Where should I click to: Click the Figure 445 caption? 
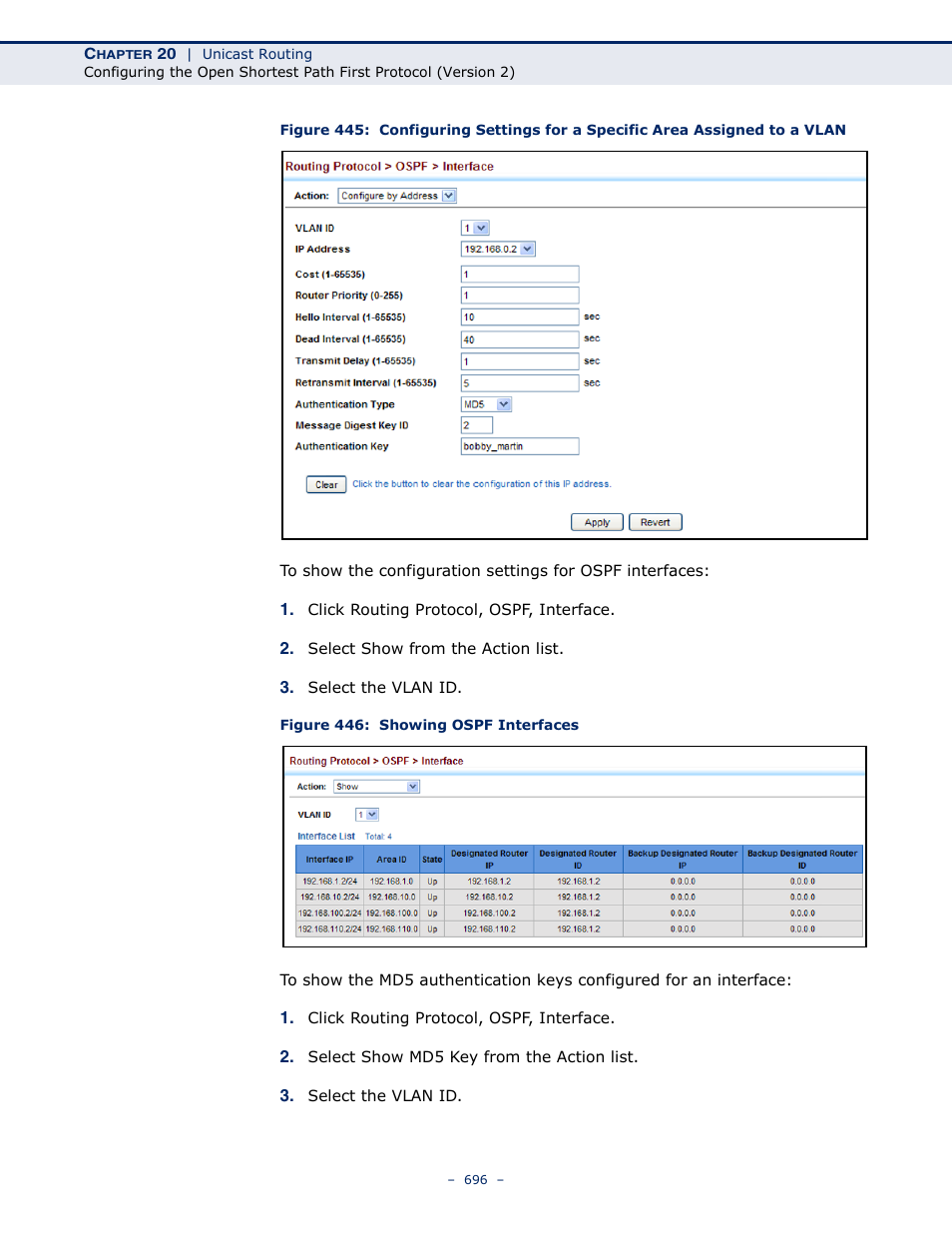pyautogui.click(x=563, y=130)
